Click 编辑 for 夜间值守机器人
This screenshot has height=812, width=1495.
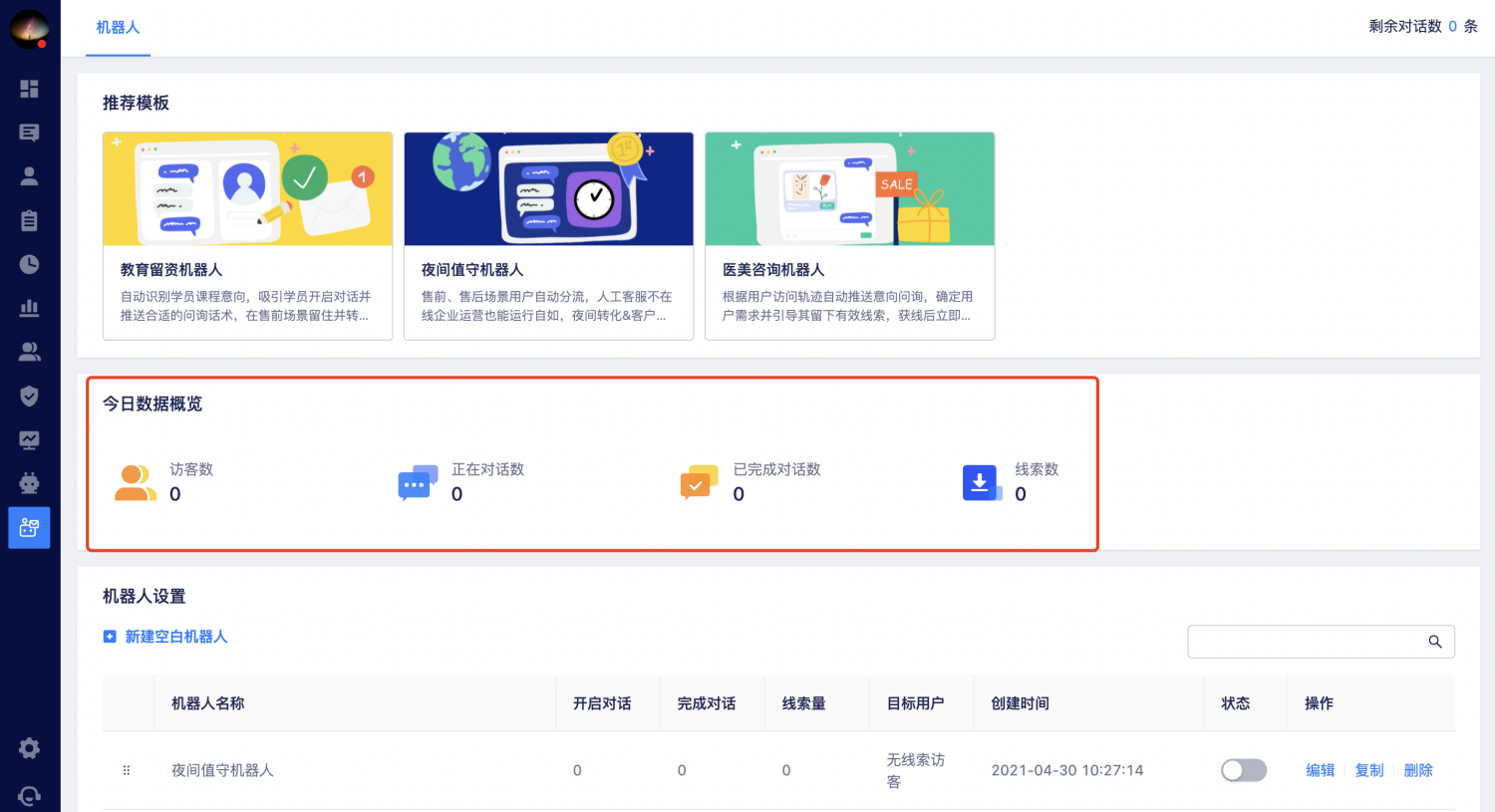(1320, 770)
